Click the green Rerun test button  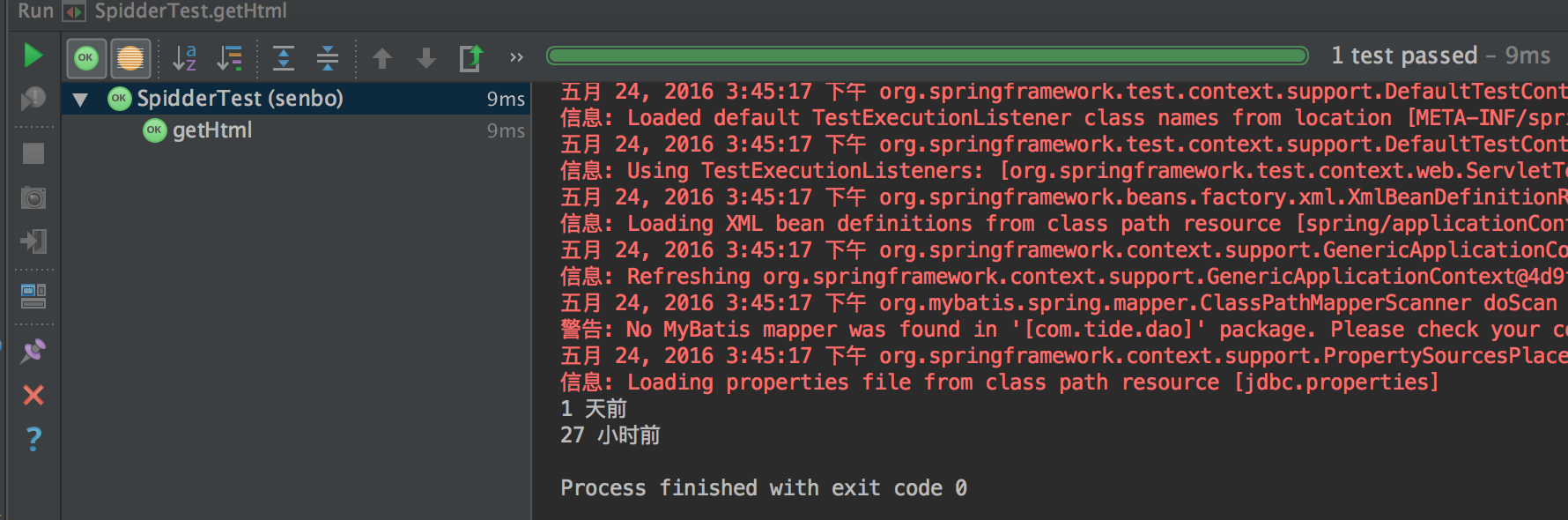pos(33,56)
